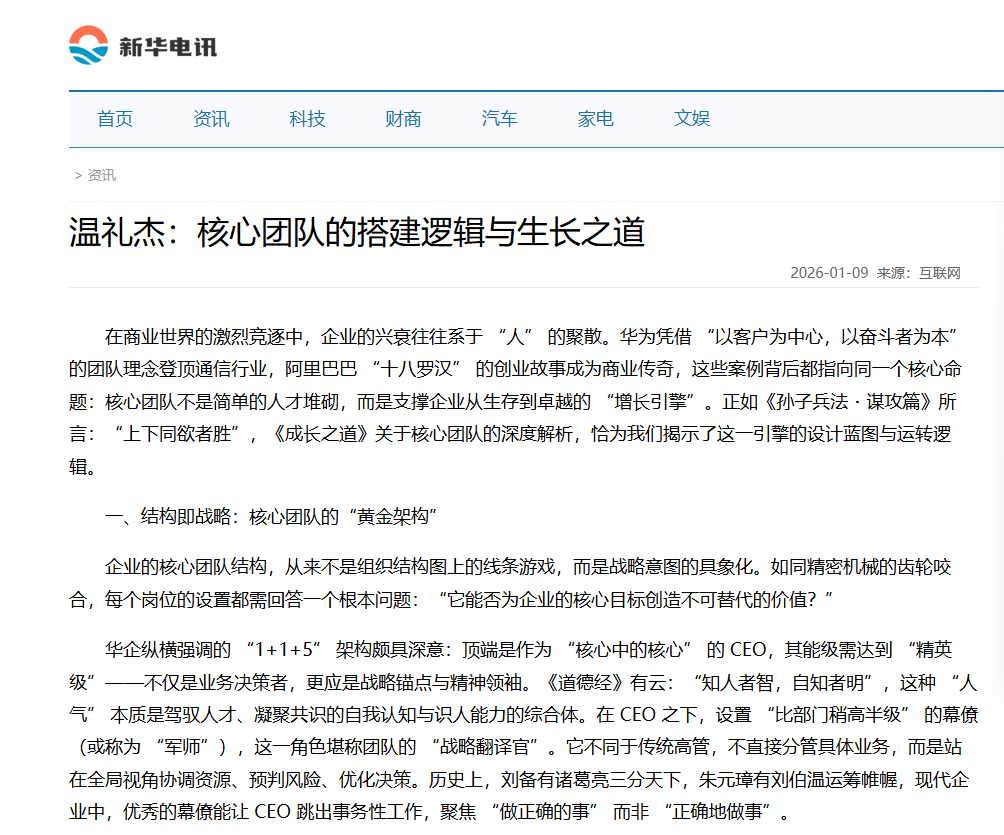
Task: Visit the 财商 section
Action: click(x=401, y=118)
